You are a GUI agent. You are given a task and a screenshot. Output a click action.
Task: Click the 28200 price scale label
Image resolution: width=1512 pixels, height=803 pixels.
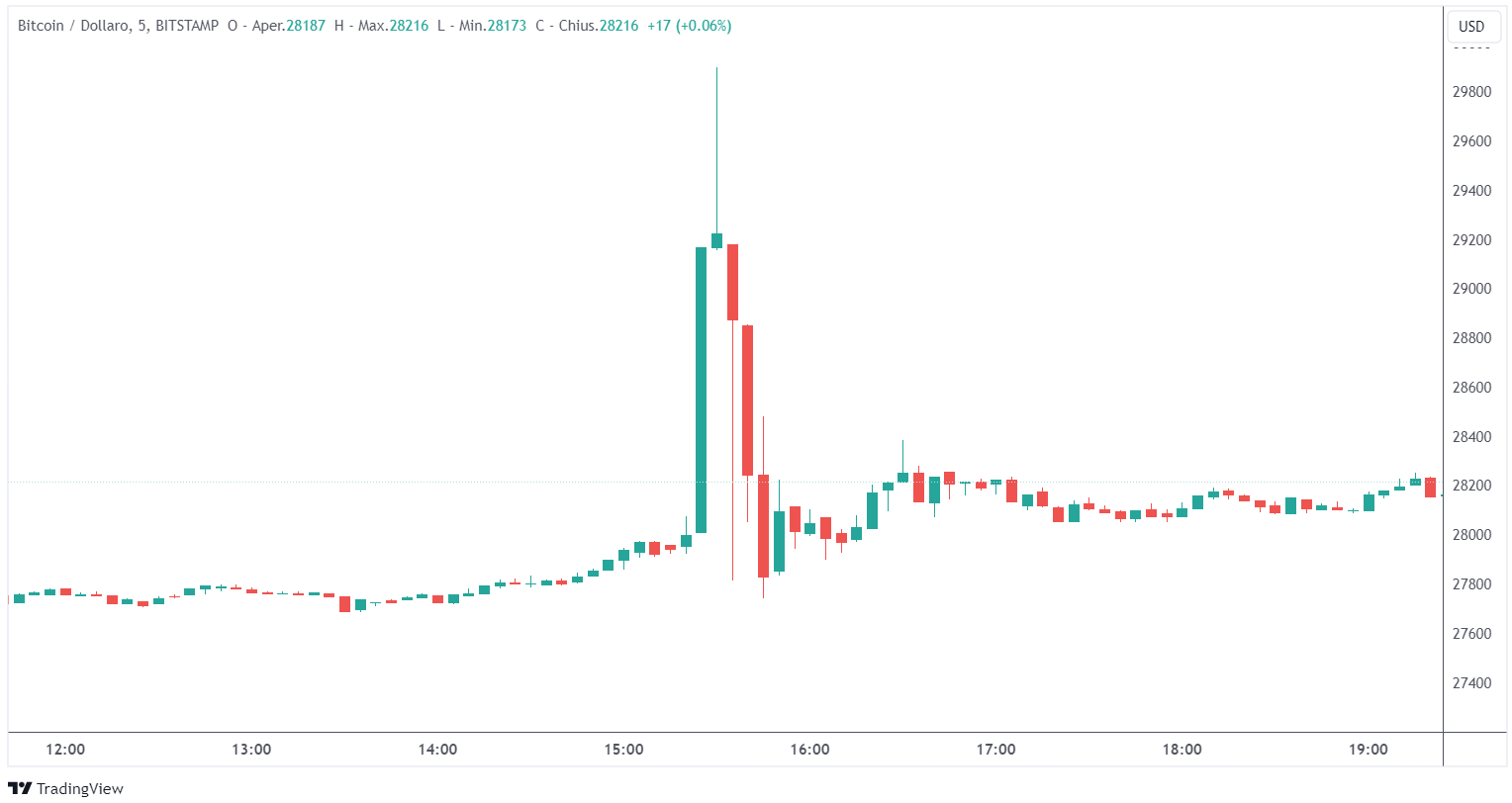(1471, 486)
